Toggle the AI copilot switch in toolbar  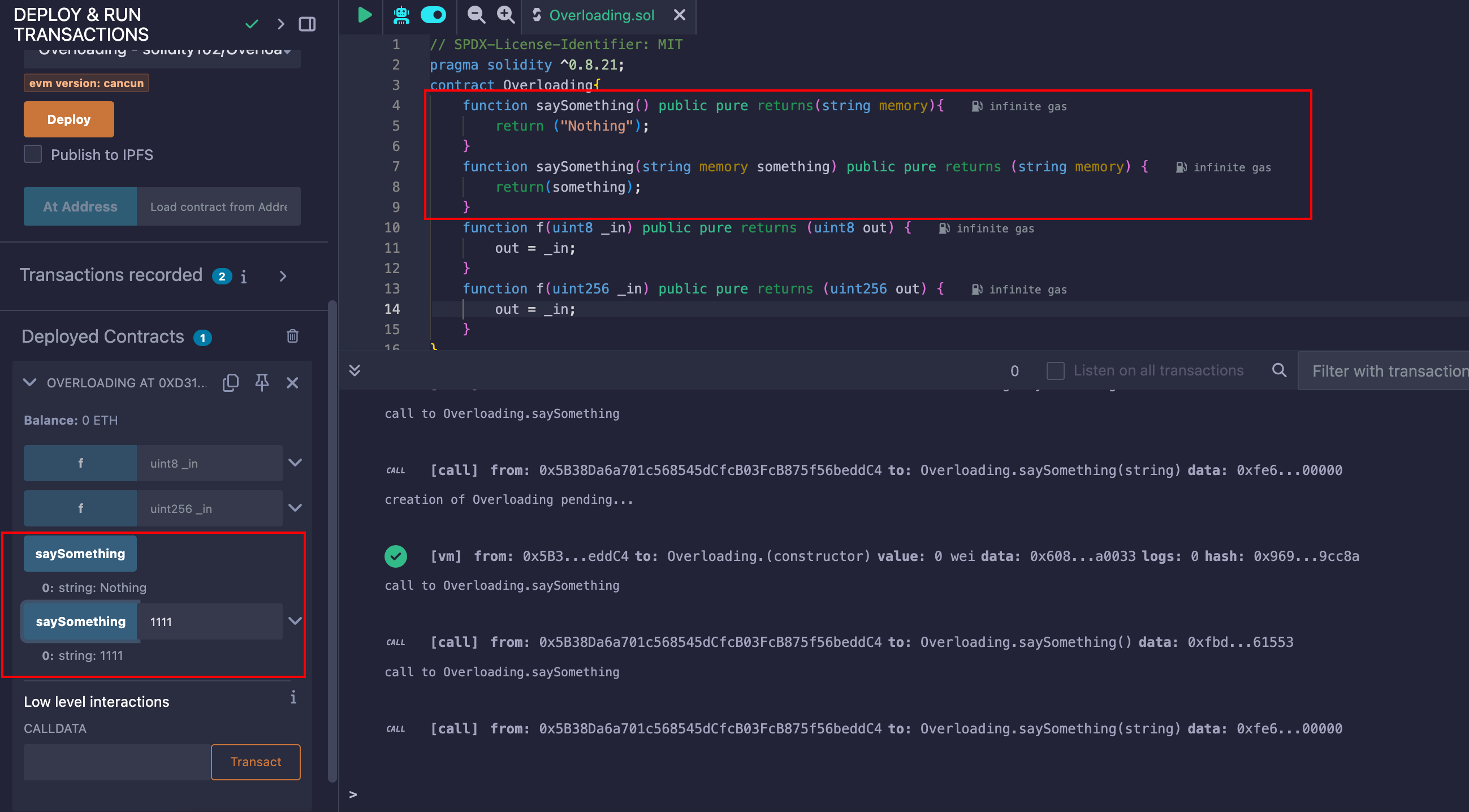(433, 15)
